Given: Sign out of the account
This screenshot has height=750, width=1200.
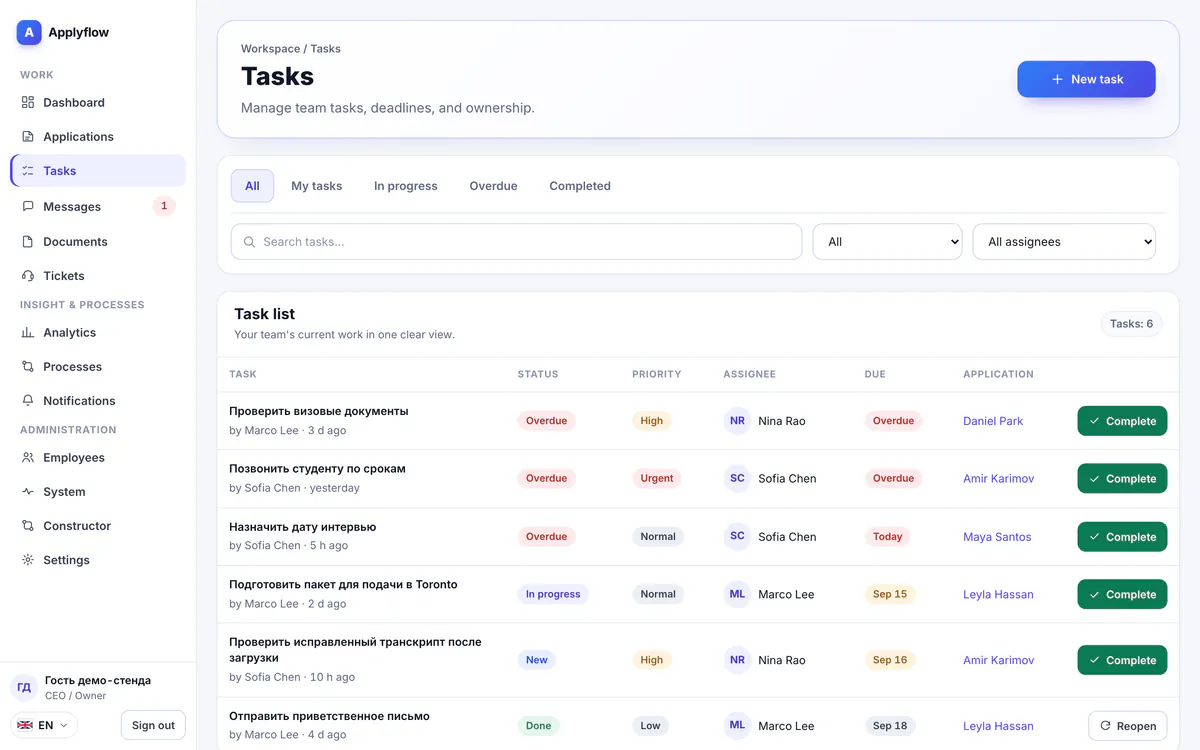Looking at the screenshot, I should point(153,725).
